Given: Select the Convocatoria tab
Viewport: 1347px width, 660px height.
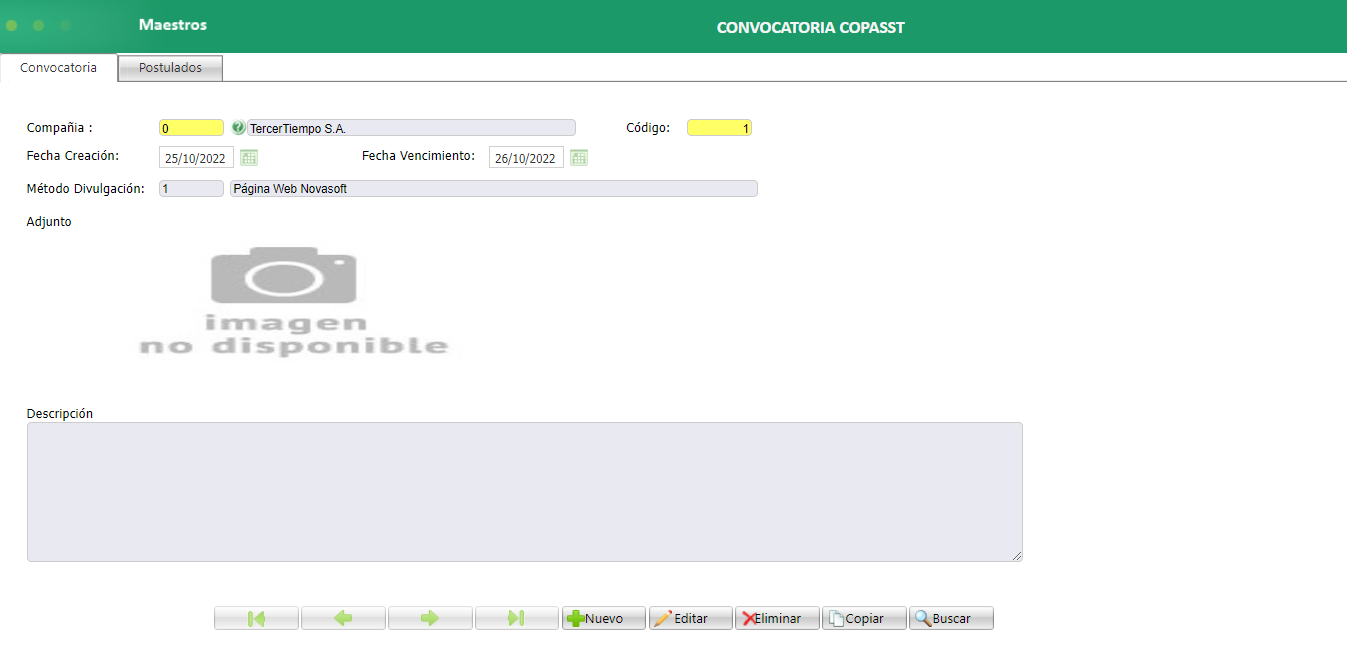Looking at the screenshot, I should (x=59, y=68).
